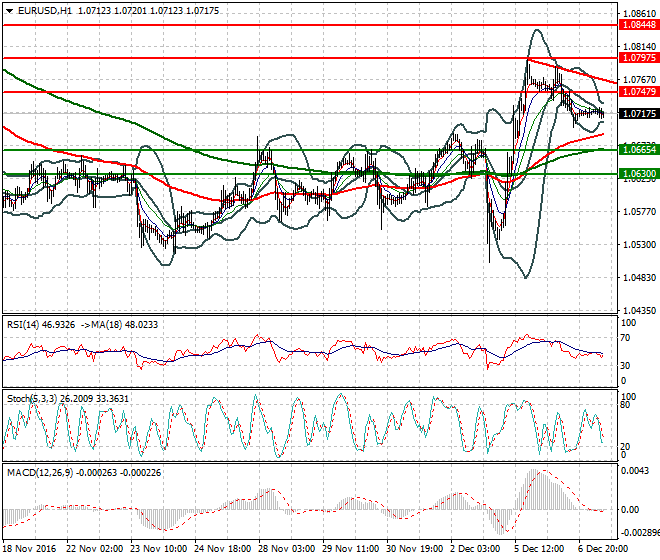Select the red 1.08448 price level label

[x=639, y=25]
